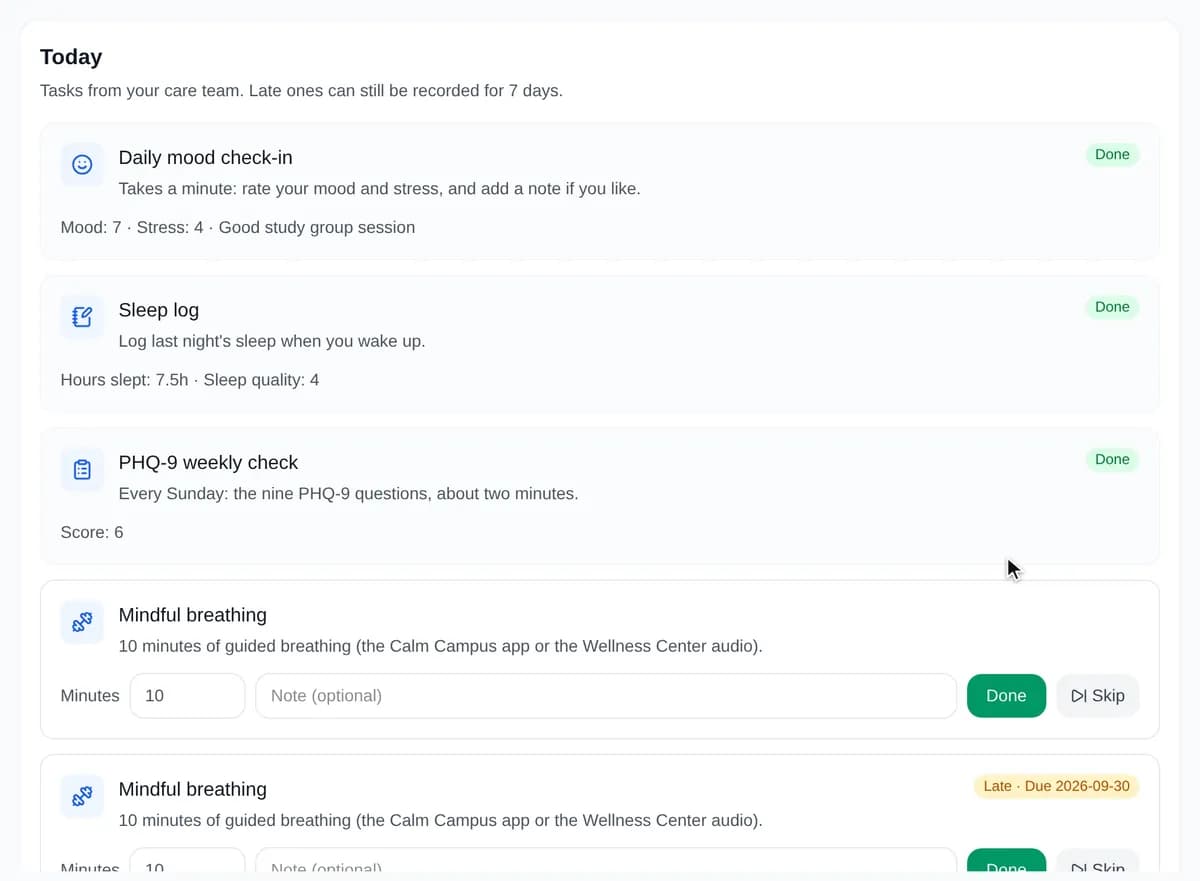Click the clipboard icon beside PHQ-9 weekly check
This screenshot has width=1200, height=881.
click(82, 469)
